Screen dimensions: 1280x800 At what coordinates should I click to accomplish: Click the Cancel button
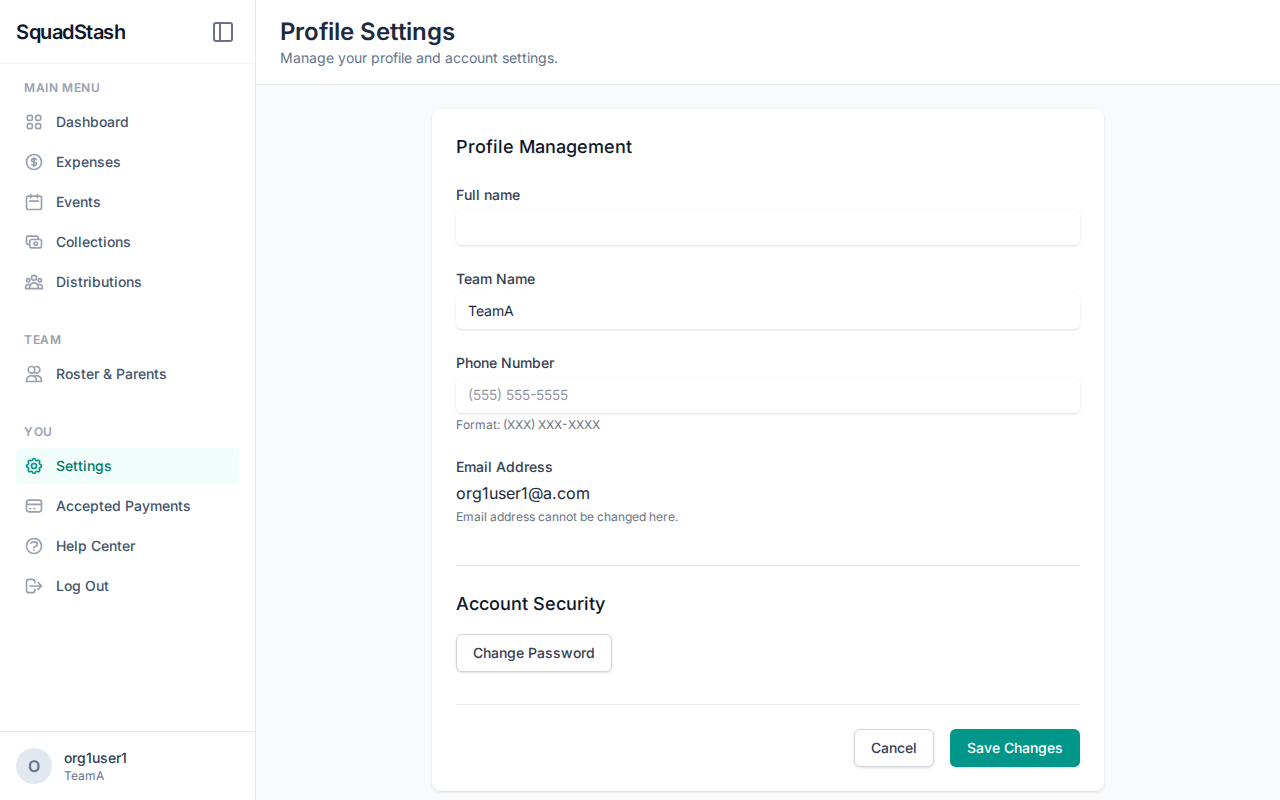893,747
